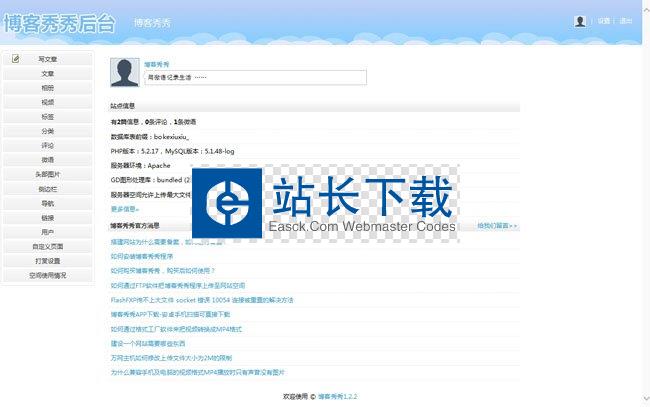Open 建设一个网站需要哪些东西 link
Image resolution: width=650 pixels, height=407 pixels.
pyautogui.click(x=148, y=344)
